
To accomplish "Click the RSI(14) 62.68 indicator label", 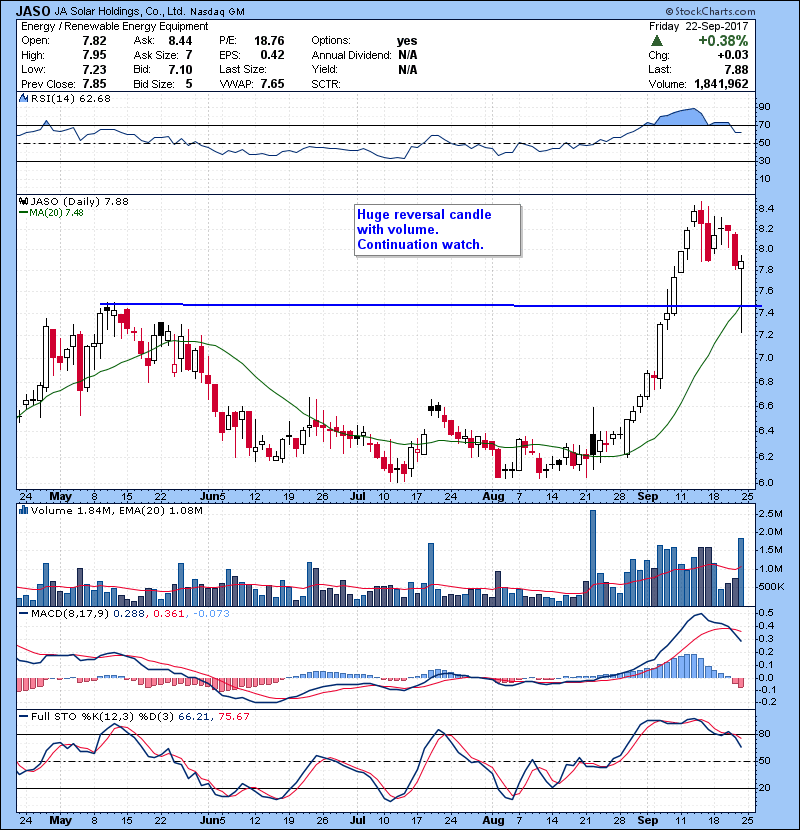I will click(70, 98).
